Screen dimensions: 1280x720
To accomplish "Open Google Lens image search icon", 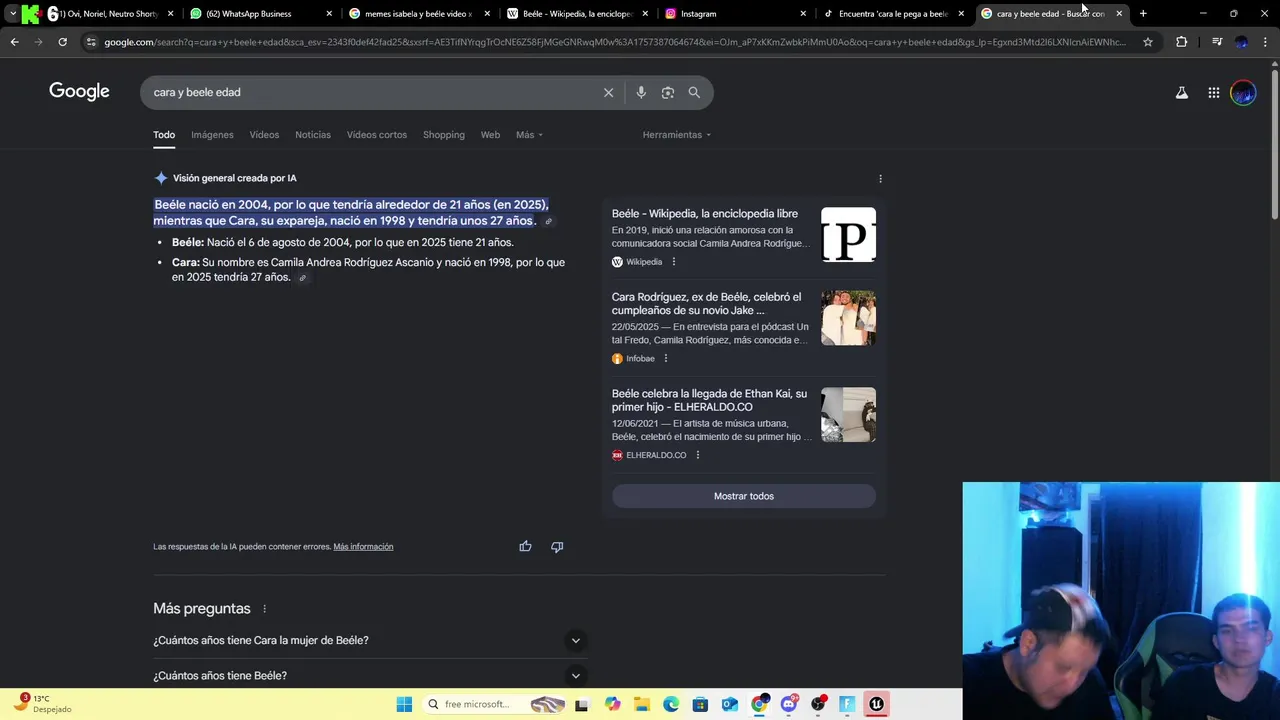I will point(668,92).
